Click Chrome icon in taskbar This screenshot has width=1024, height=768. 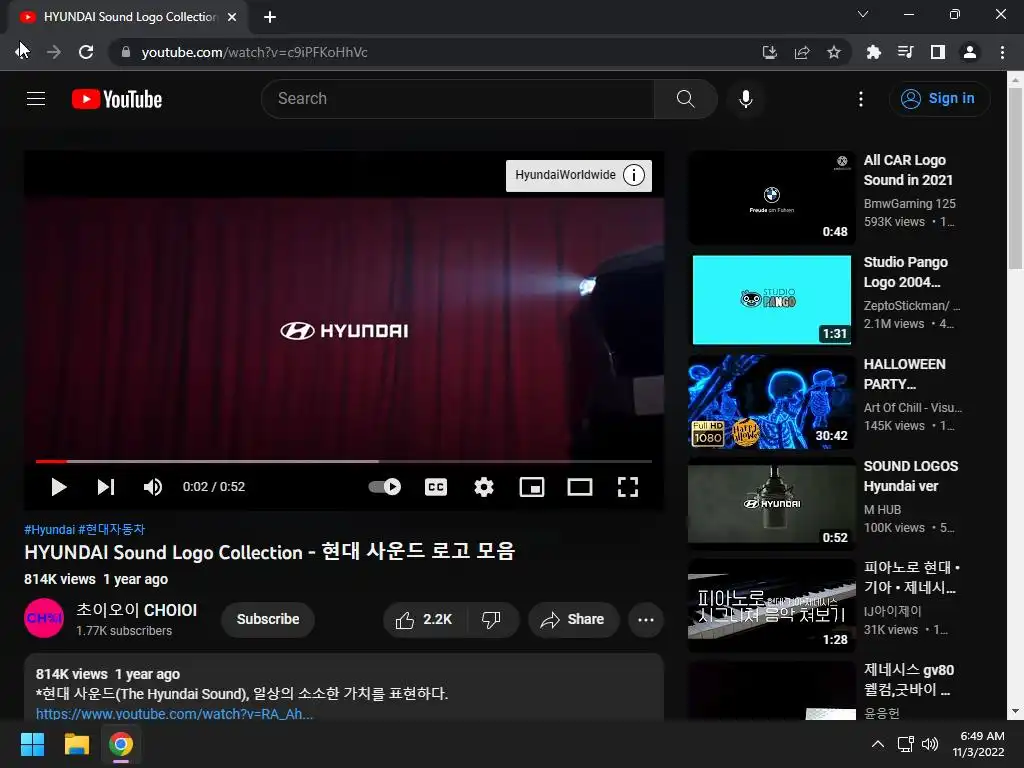[121, 744]
